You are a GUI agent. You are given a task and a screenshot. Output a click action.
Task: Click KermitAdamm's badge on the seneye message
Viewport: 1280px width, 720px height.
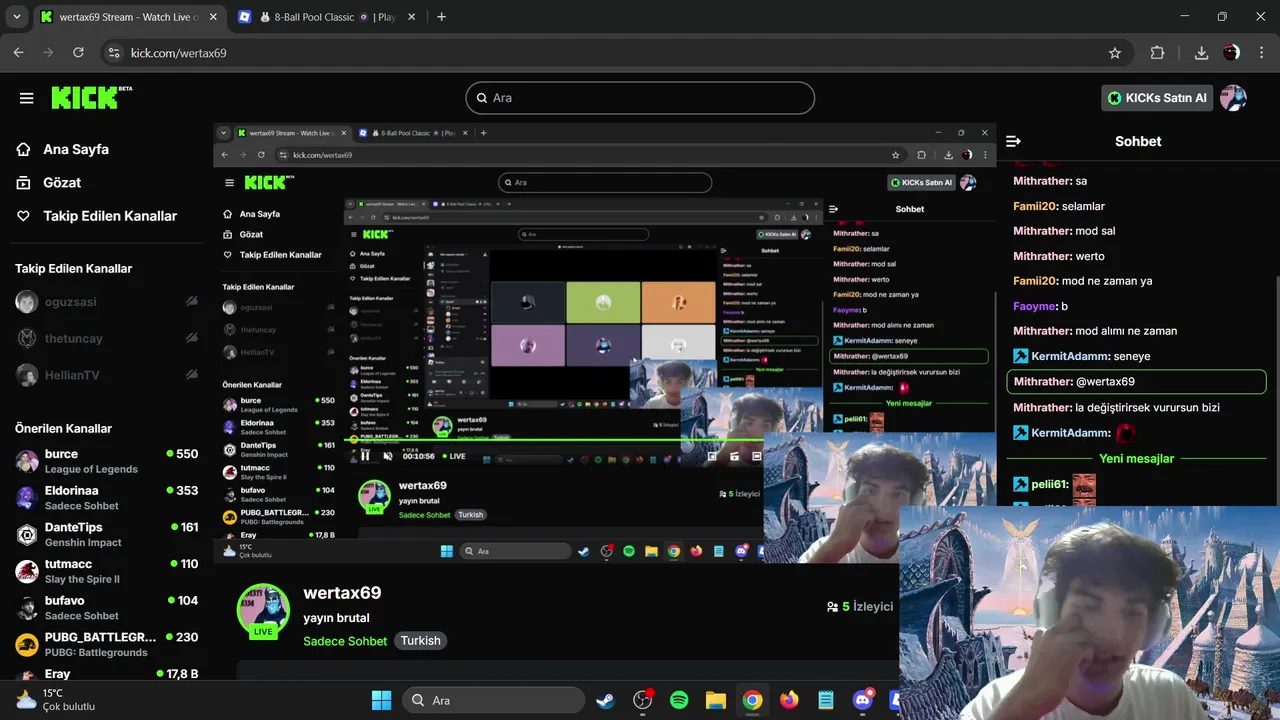point(1020,356)
